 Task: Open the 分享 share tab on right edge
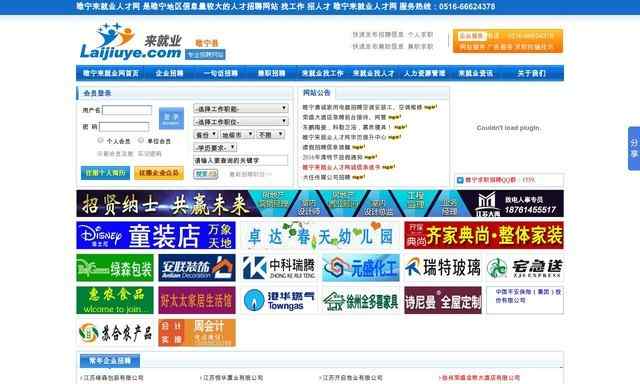click(x=634, y=149)
